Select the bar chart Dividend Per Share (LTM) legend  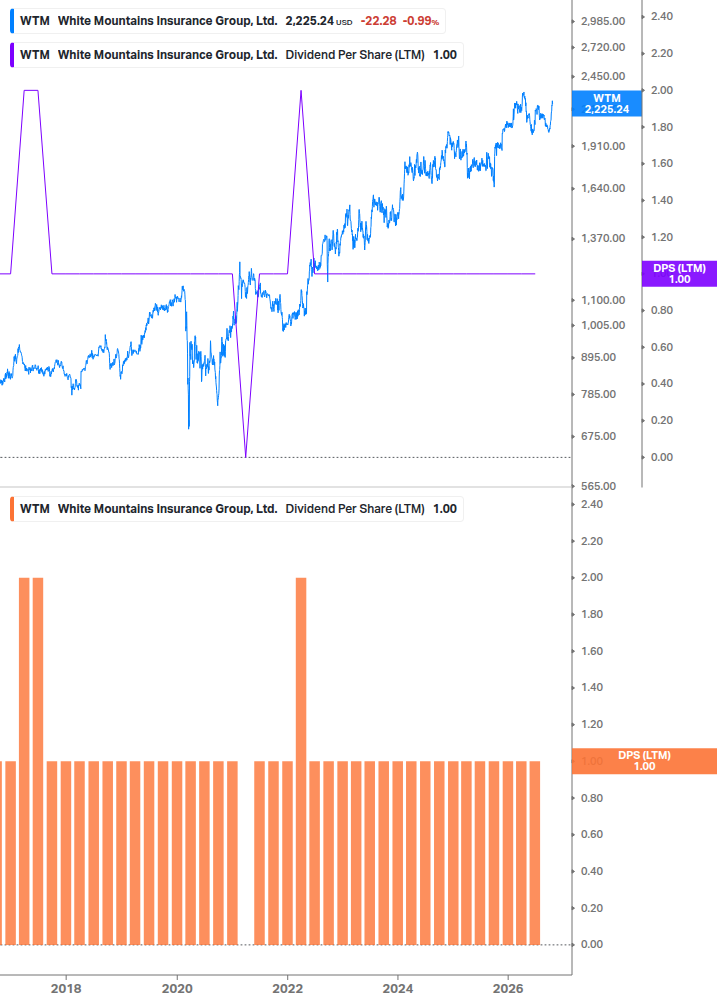[x=236, y=509]
